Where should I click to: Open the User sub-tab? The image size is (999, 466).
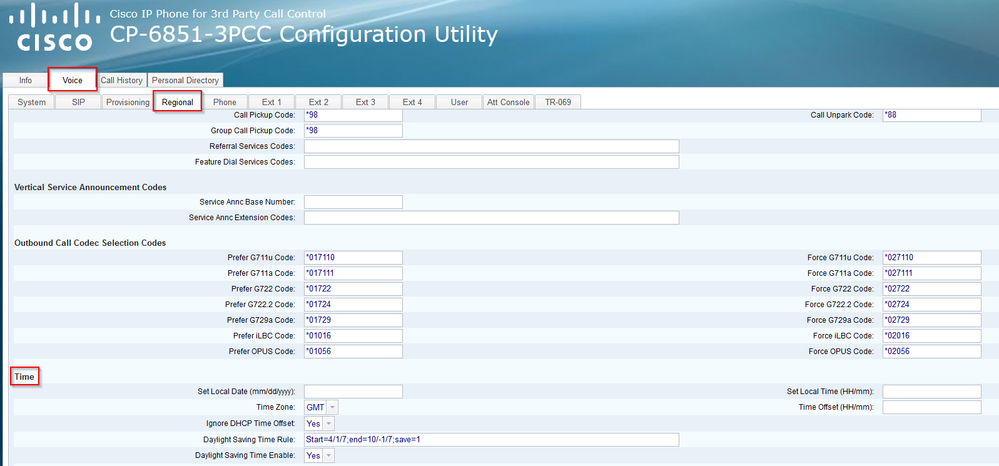(459, 102)
